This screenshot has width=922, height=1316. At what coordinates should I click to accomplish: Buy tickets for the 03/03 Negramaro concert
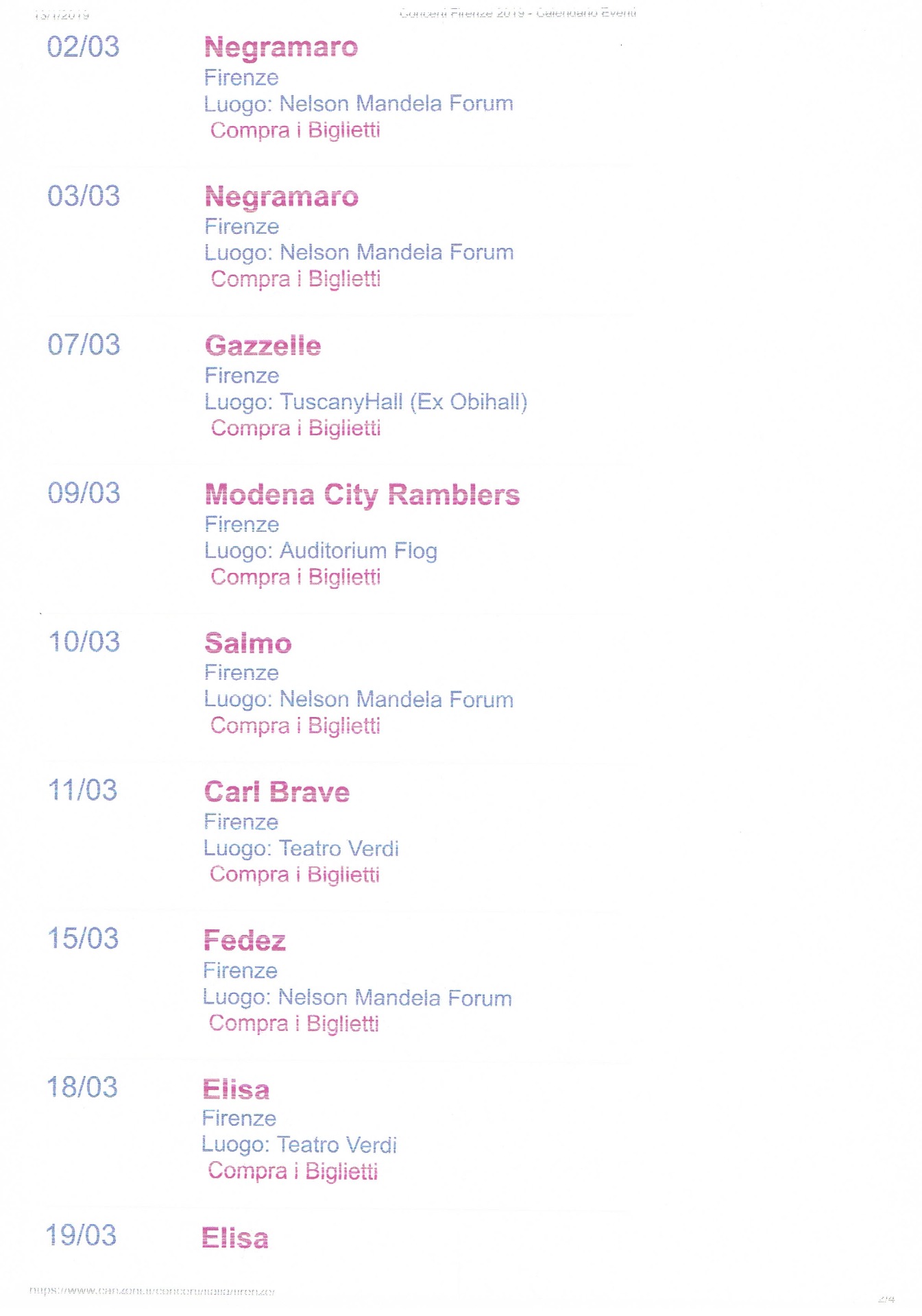pyautogui.click(x=295, y=279)
